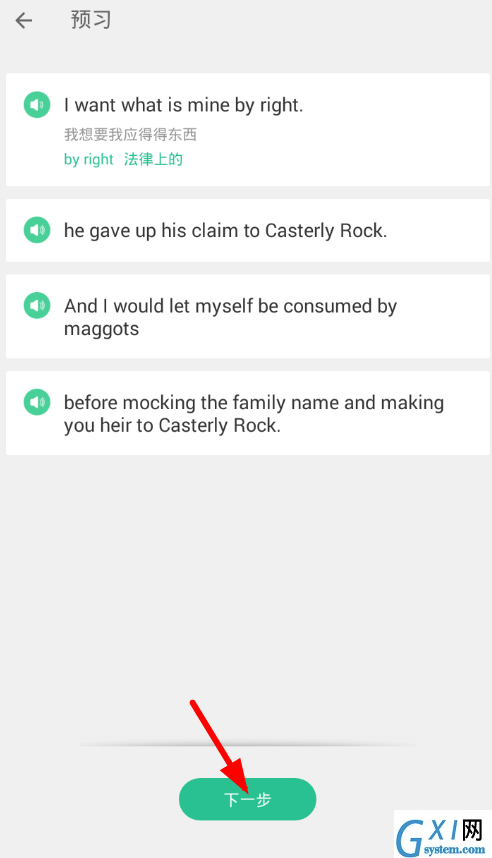Screen dimensions: 492x858
Task: Click the GXI网 watermark logo
Action: pyautogui.click(x=443, y=834)
